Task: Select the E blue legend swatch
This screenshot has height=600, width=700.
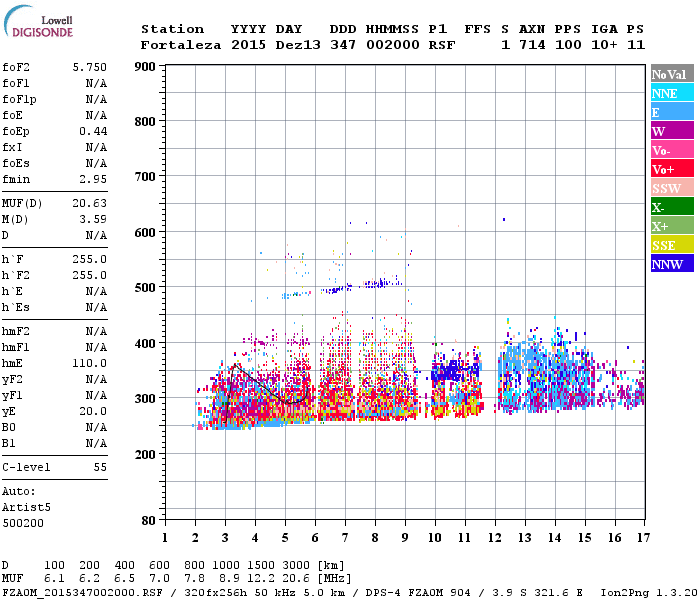Action: (x=672, y=112)
